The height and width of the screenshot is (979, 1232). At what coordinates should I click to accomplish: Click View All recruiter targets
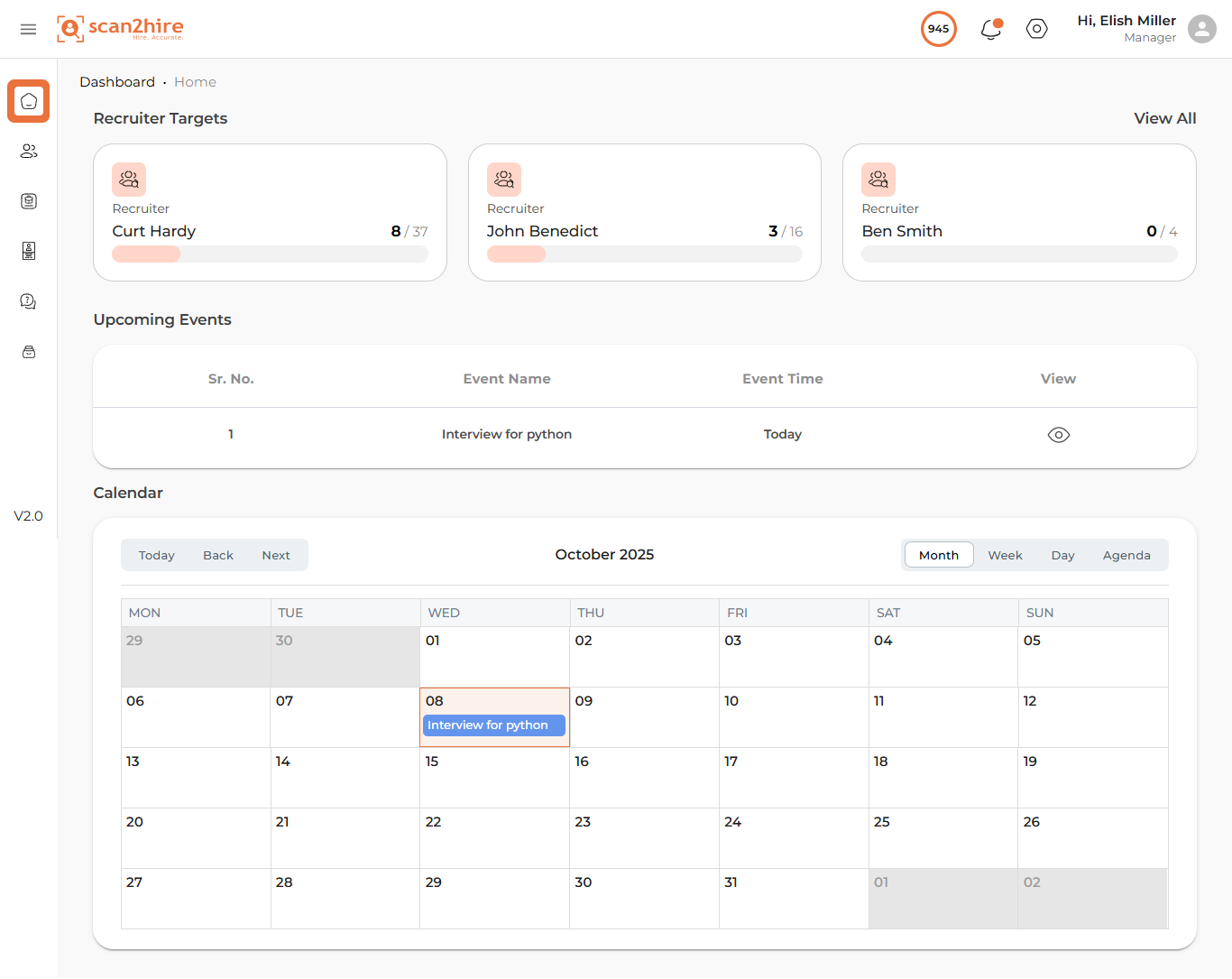pos(1164,118)
